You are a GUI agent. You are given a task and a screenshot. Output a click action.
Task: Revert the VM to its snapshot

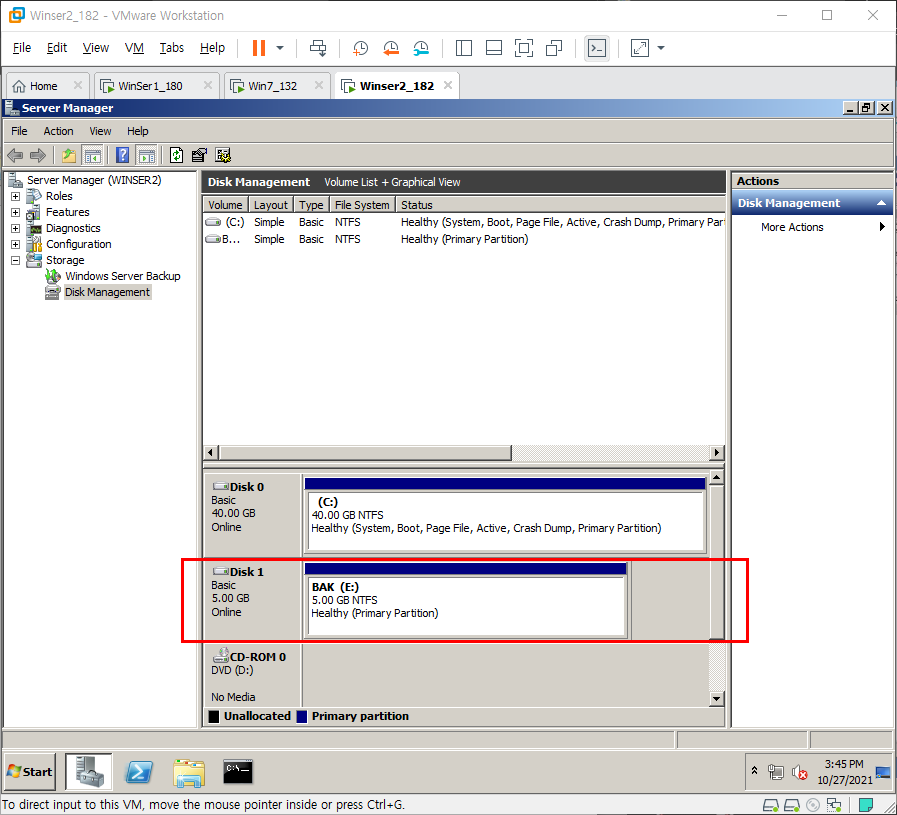(x=391, y=48)
